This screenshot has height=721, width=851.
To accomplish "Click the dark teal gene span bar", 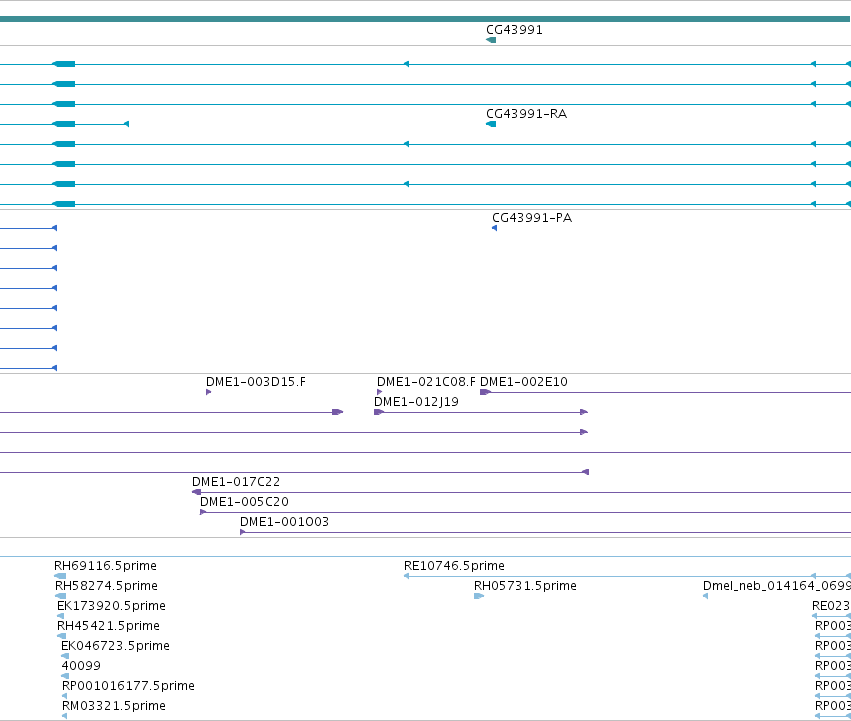I will point(426,20).
